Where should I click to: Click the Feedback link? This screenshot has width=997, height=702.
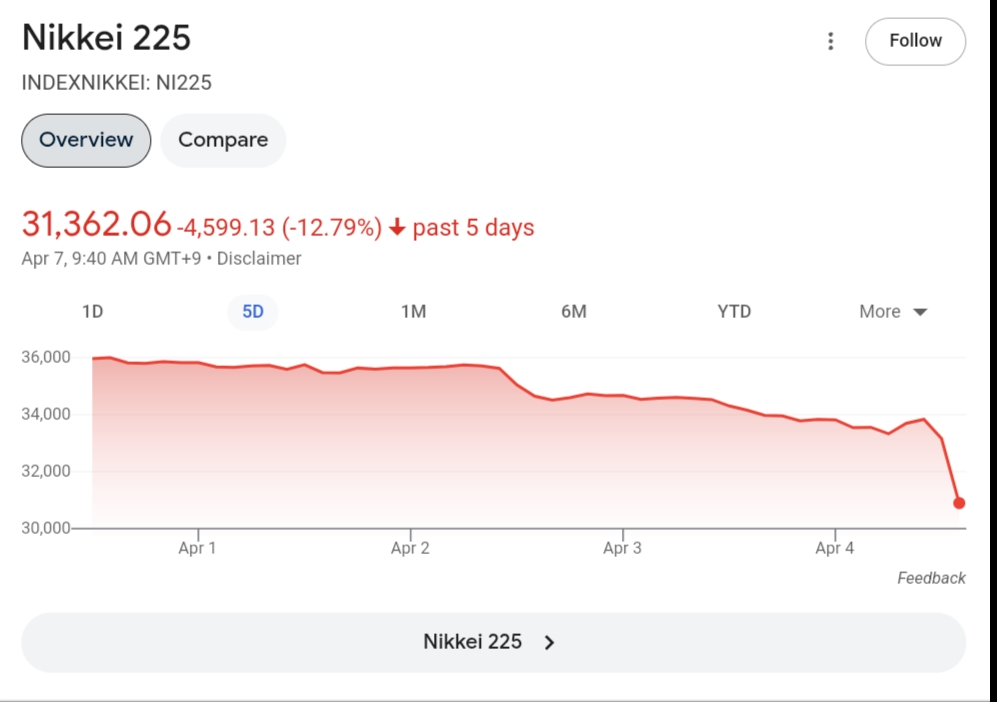931,578
